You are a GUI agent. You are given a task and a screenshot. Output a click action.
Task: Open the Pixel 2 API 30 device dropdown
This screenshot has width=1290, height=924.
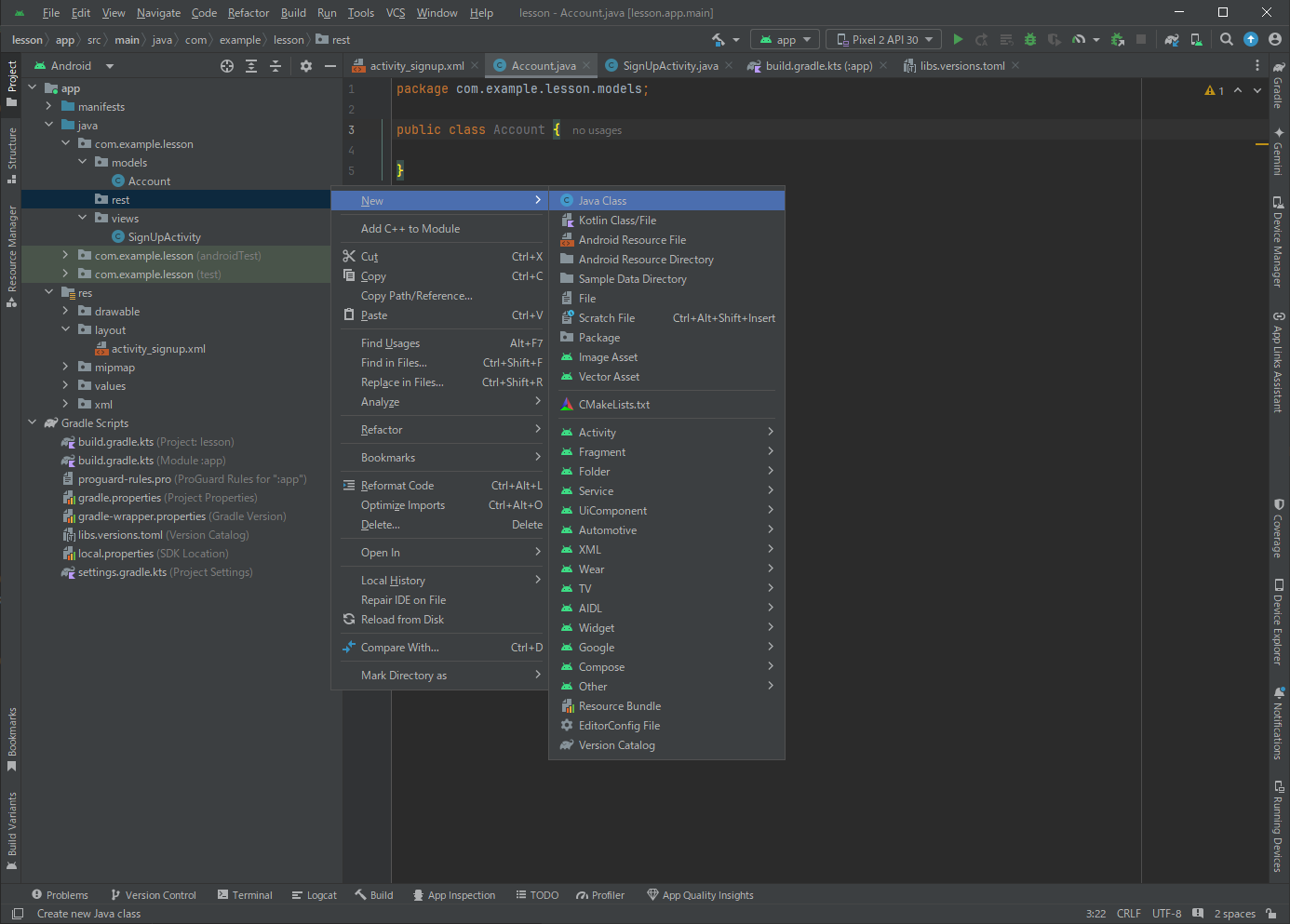click(x=883, y=40)
